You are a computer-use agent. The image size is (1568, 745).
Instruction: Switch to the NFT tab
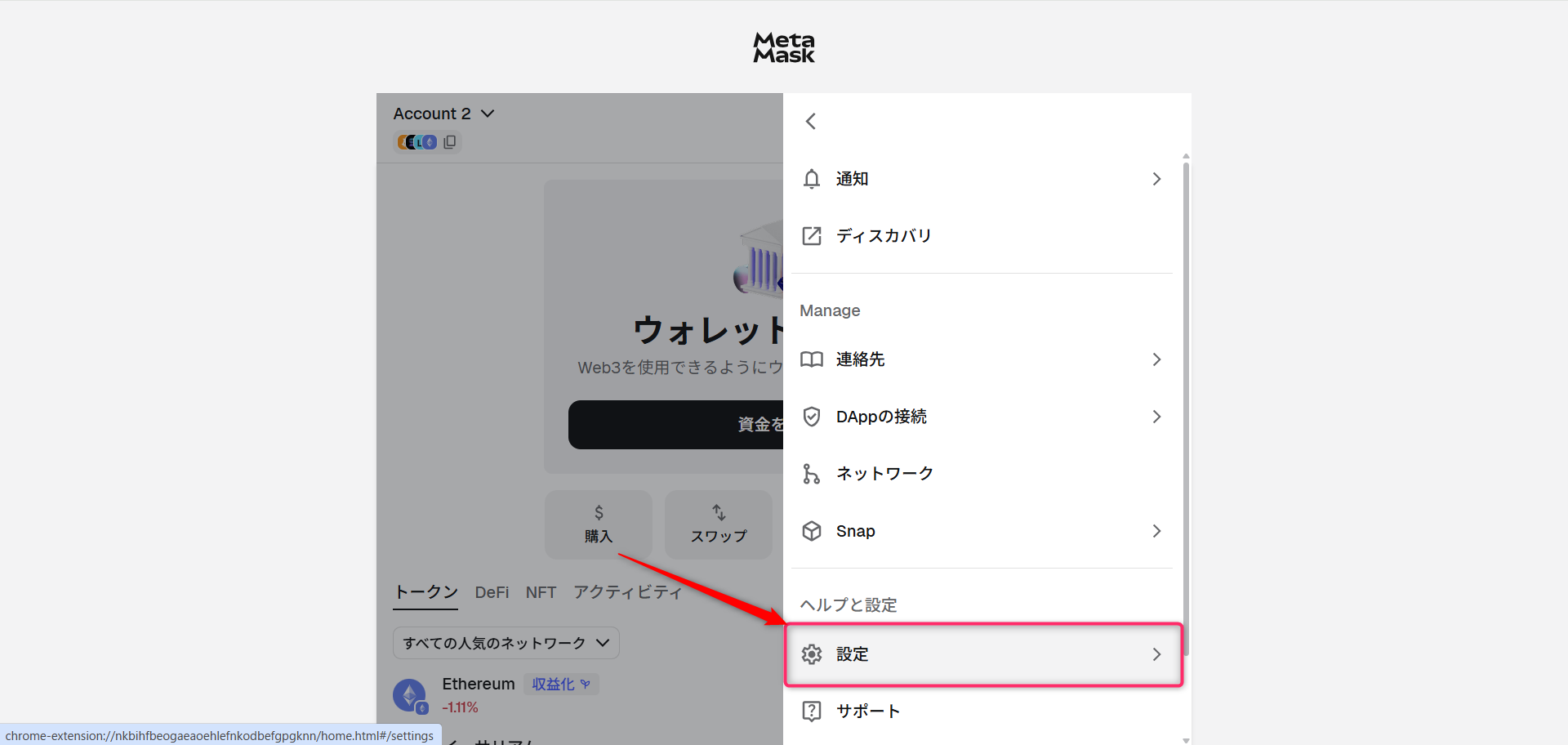(x=541, y=592)
